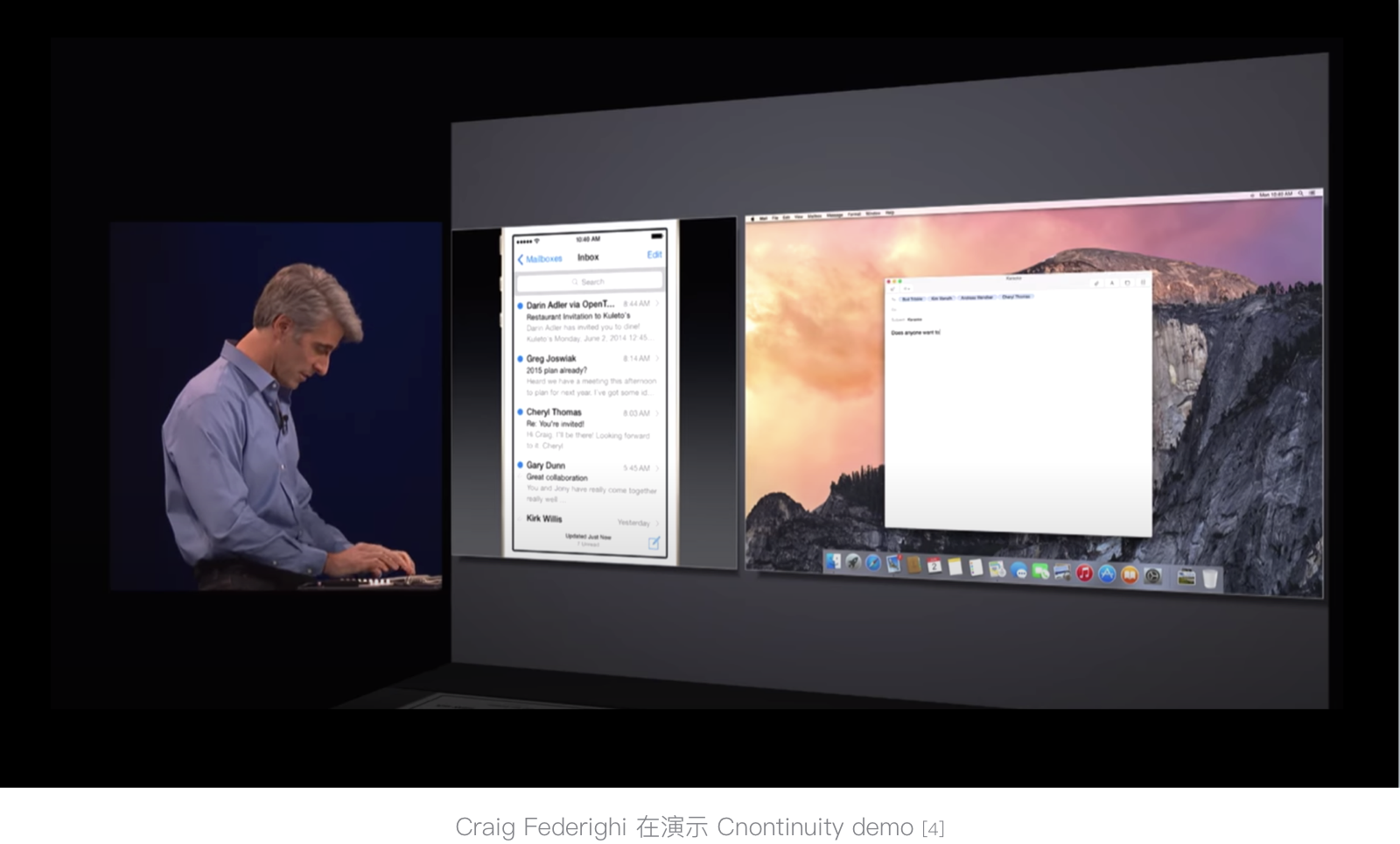Image resolution: width=1400 pixels, height=844 pixels.
Task: Open Reminders in the Mac dock
Action: [x=976, y=568]
